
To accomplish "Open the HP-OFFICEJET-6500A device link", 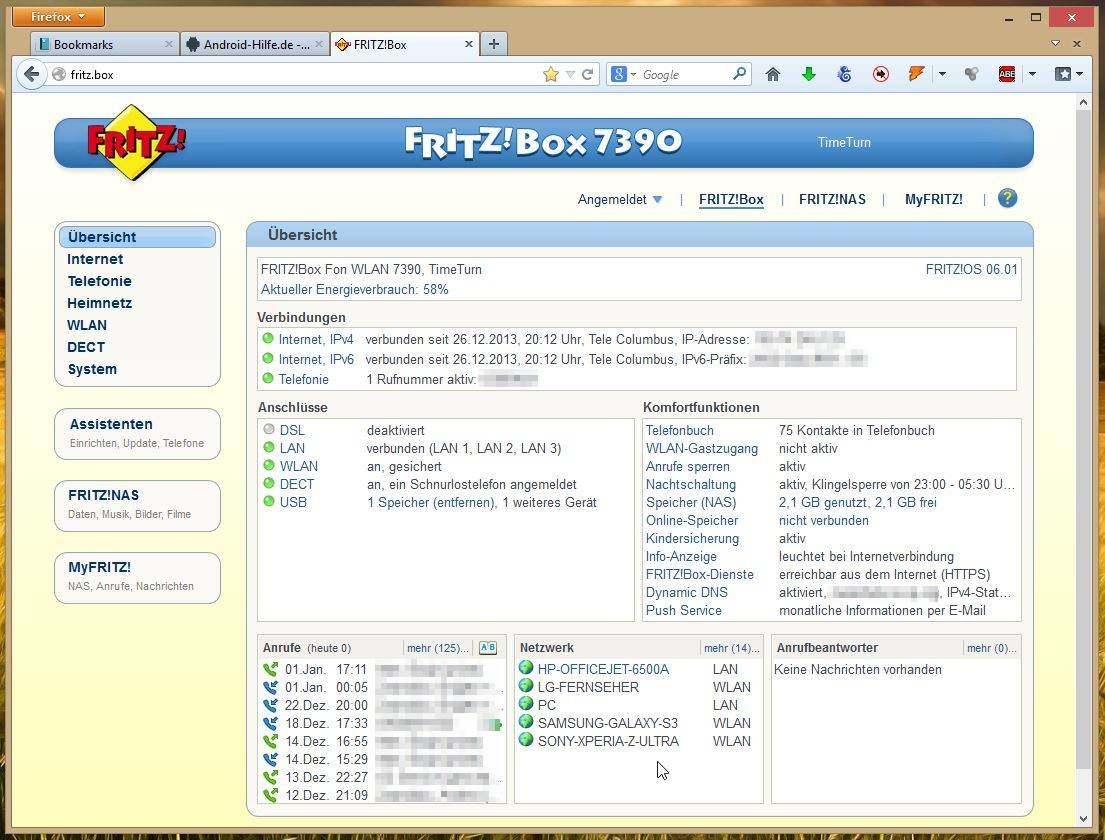I will tap(603, 669).
